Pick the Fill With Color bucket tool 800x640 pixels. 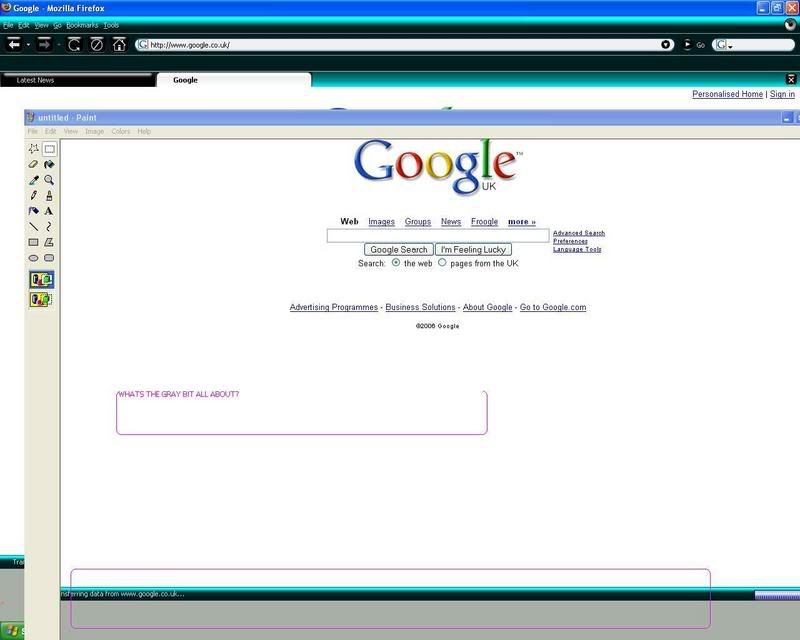[x=49, y=164]
